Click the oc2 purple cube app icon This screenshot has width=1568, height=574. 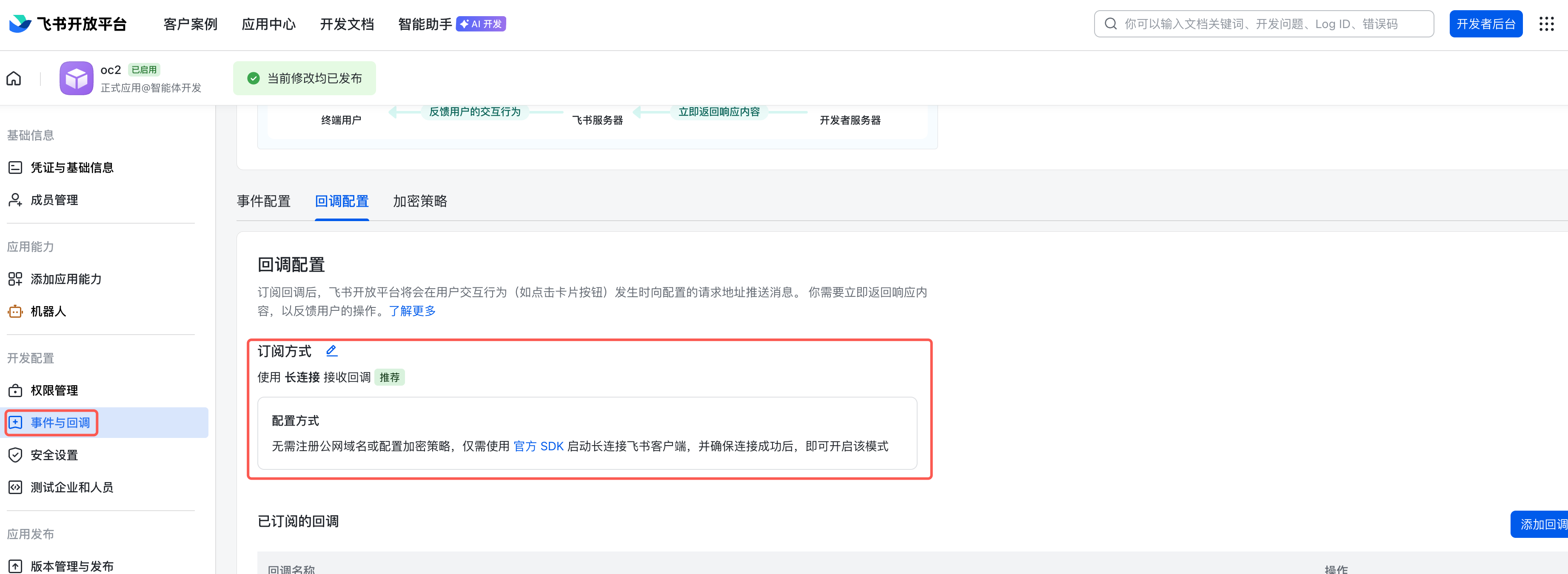(x=76, y=79)
